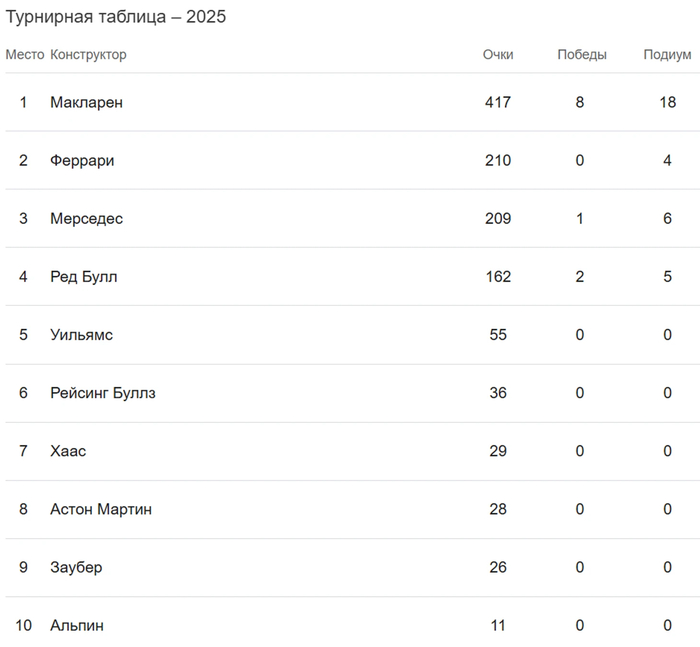
Task: Click the Победы column header
Action: pos(582,55)
